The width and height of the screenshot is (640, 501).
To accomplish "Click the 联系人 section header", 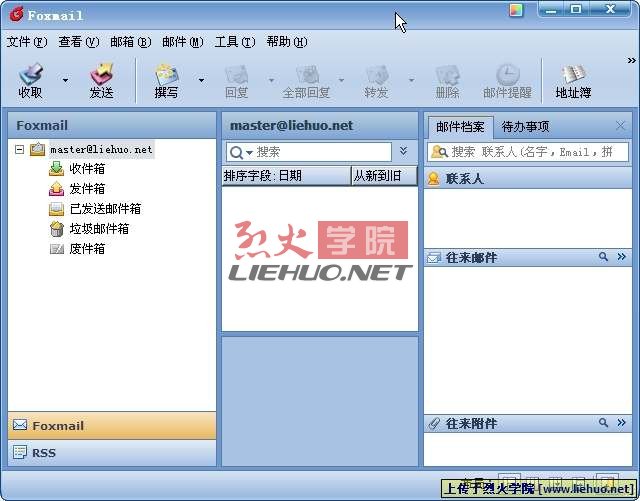I will 528,178.
